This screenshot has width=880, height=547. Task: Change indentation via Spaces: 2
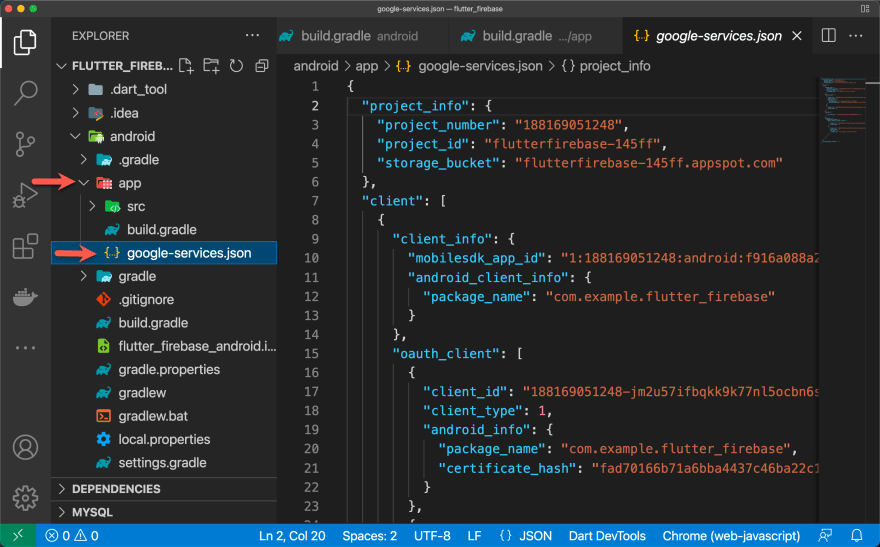click(x=369, y=536)
